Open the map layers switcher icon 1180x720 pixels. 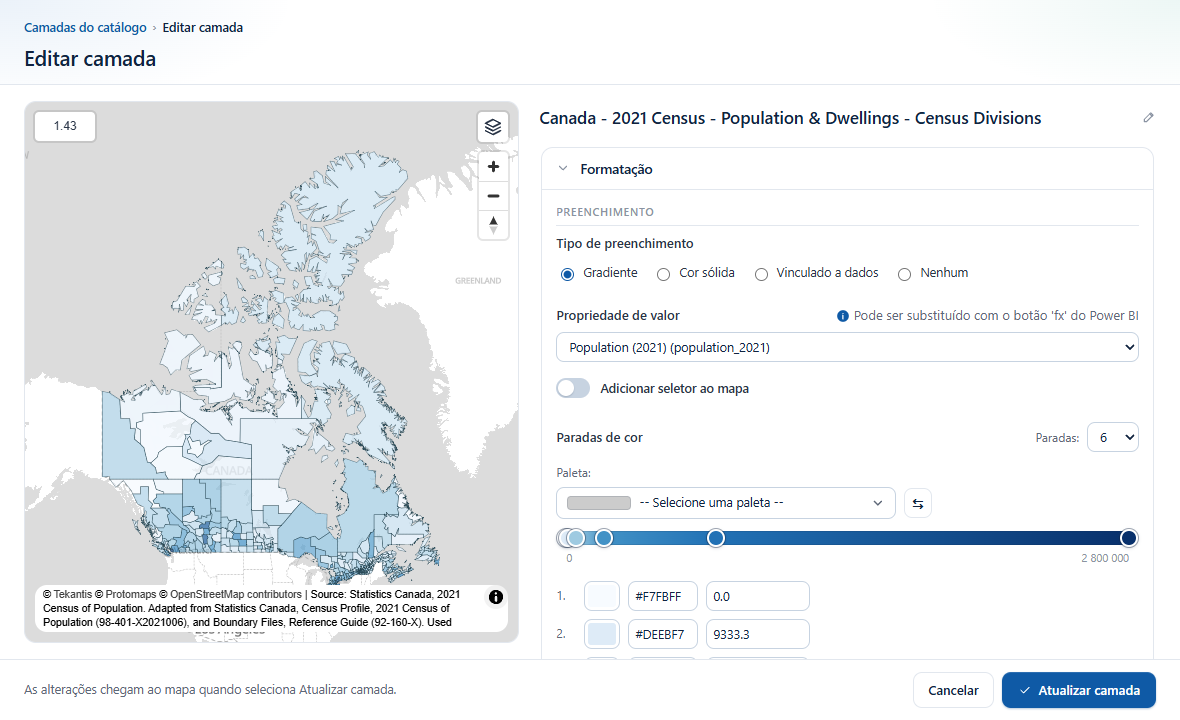(493, 126)
